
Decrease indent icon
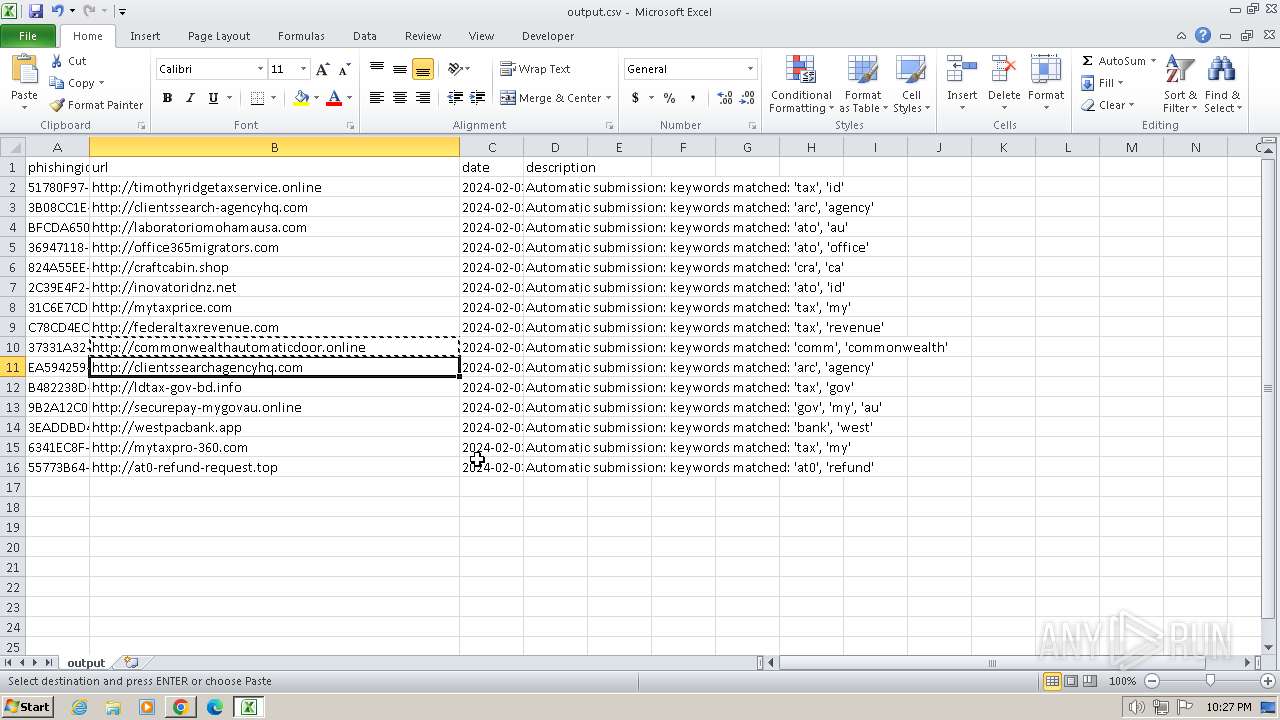click(455, 98)
